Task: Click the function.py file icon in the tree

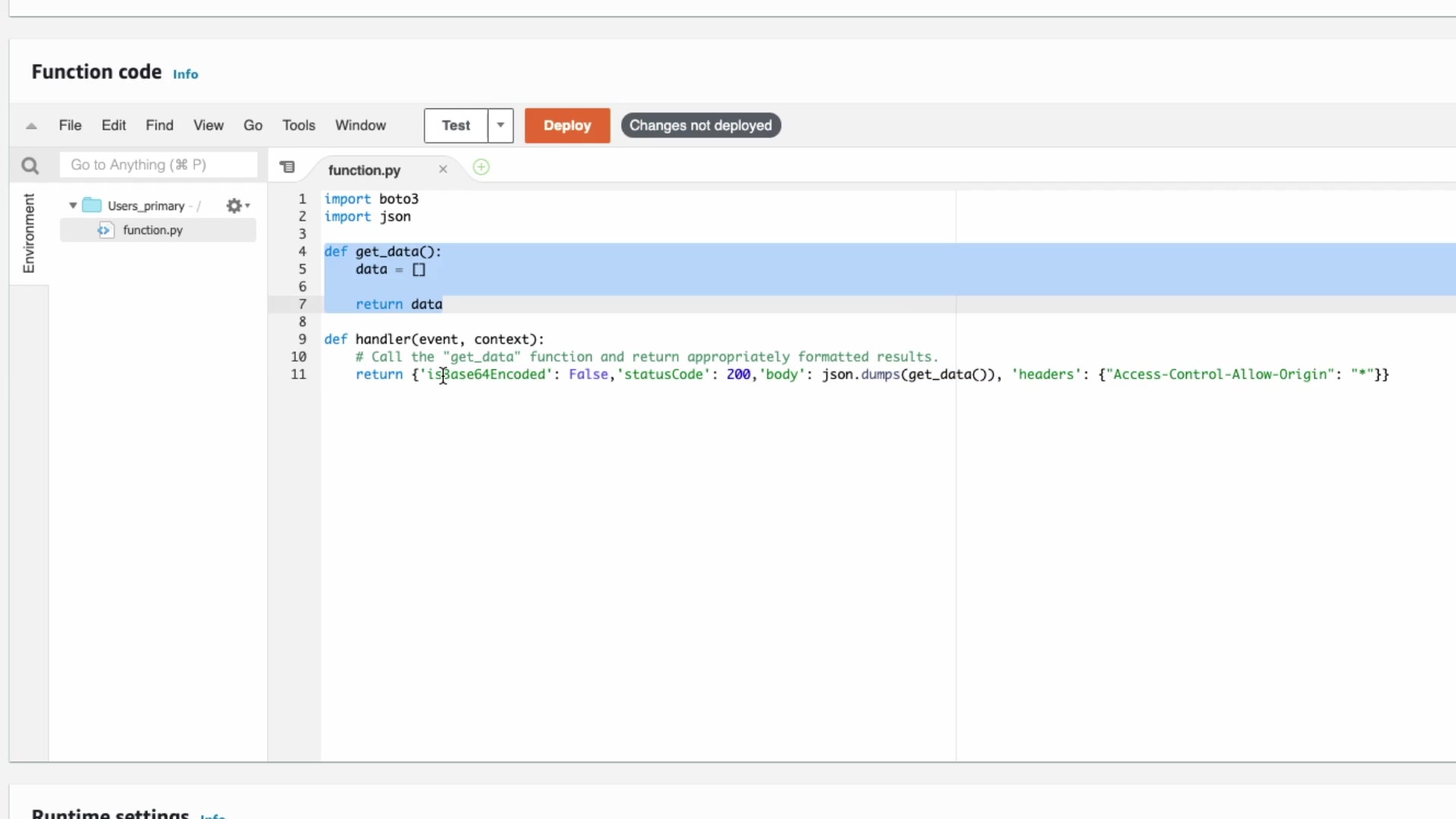Action: point(105,230)
